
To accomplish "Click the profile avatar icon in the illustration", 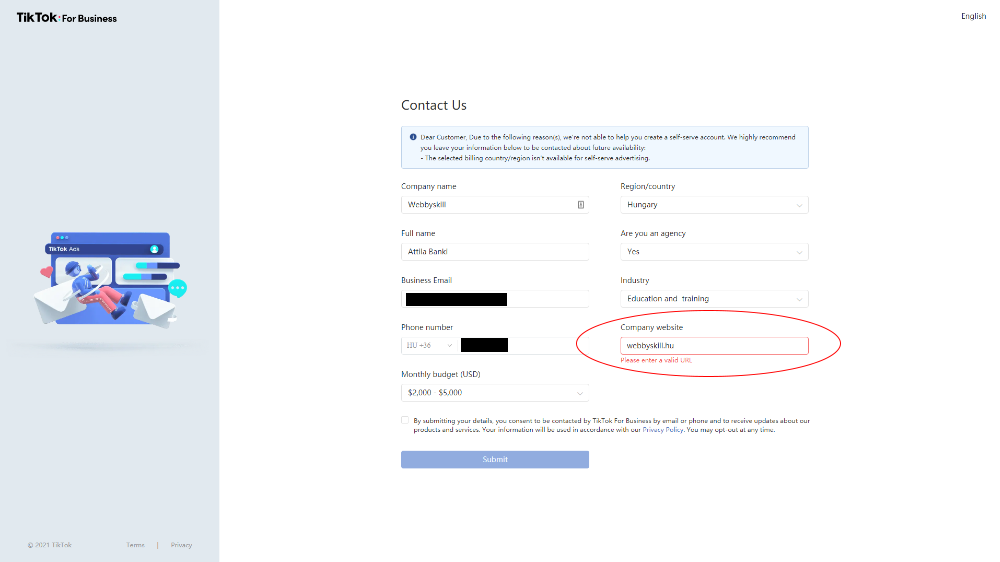I will click(x=155, y=248).
